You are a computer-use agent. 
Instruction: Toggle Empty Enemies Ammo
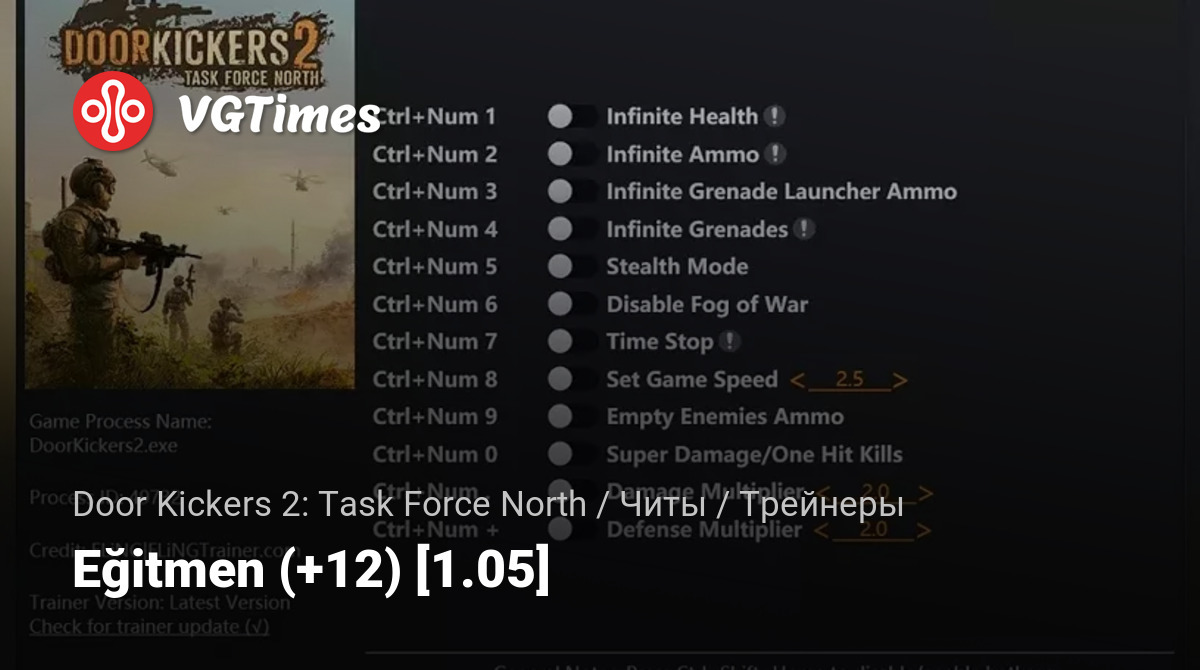(x=572, y=417)
